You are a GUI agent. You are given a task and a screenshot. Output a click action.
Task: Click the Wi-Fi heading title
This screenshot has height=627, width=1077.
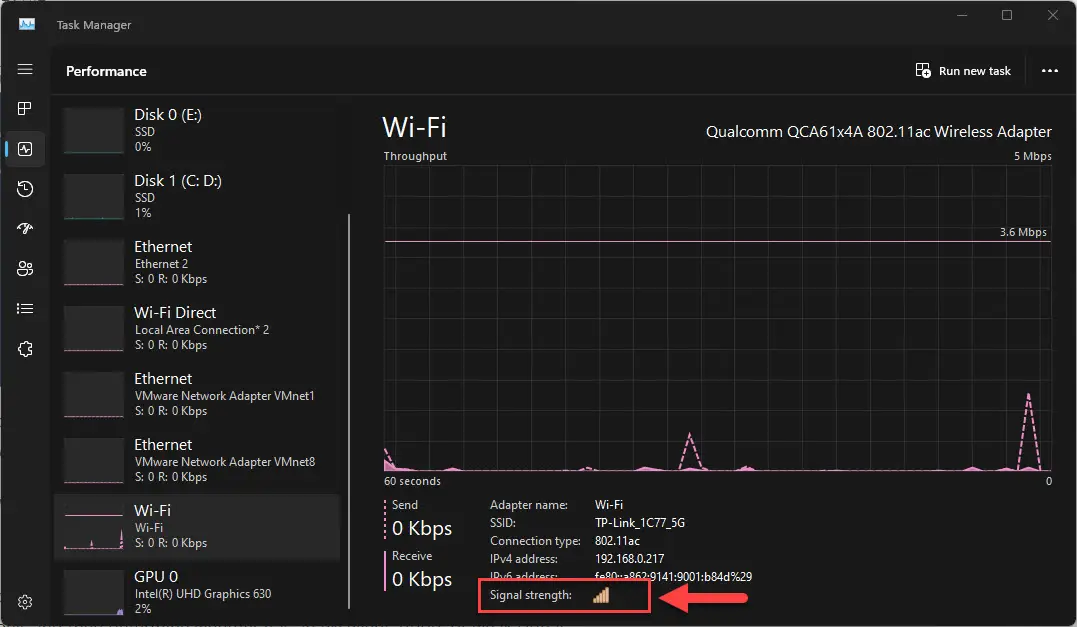coord(414,128)
